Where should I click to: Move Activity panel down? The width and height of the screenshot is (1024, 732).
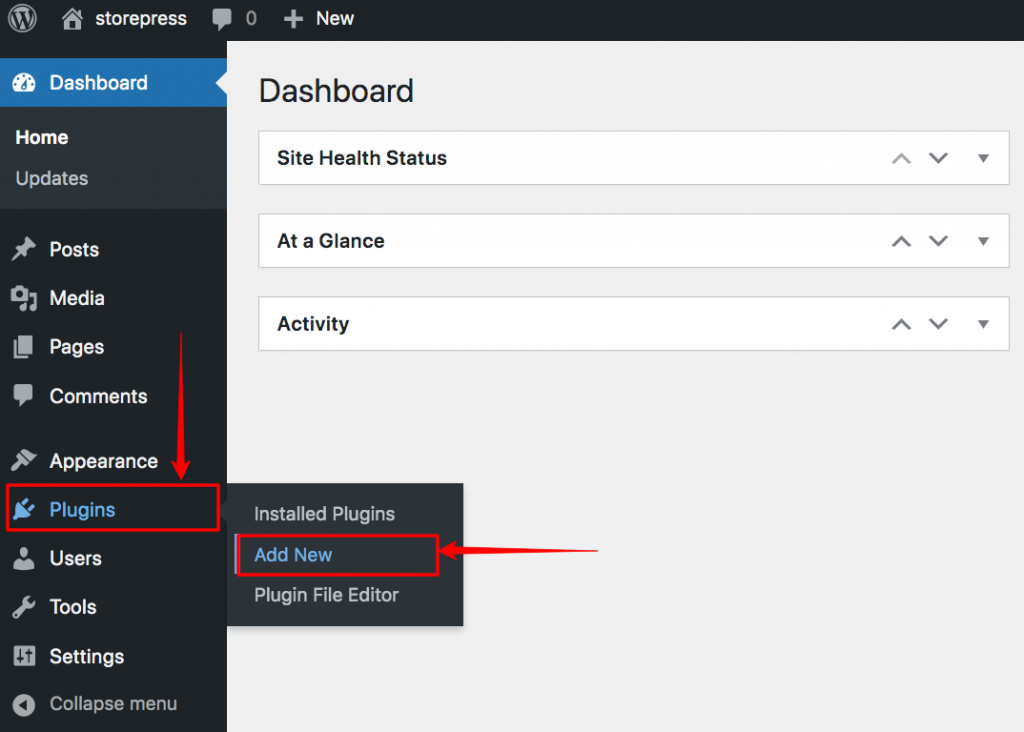[x=938, y=324]
